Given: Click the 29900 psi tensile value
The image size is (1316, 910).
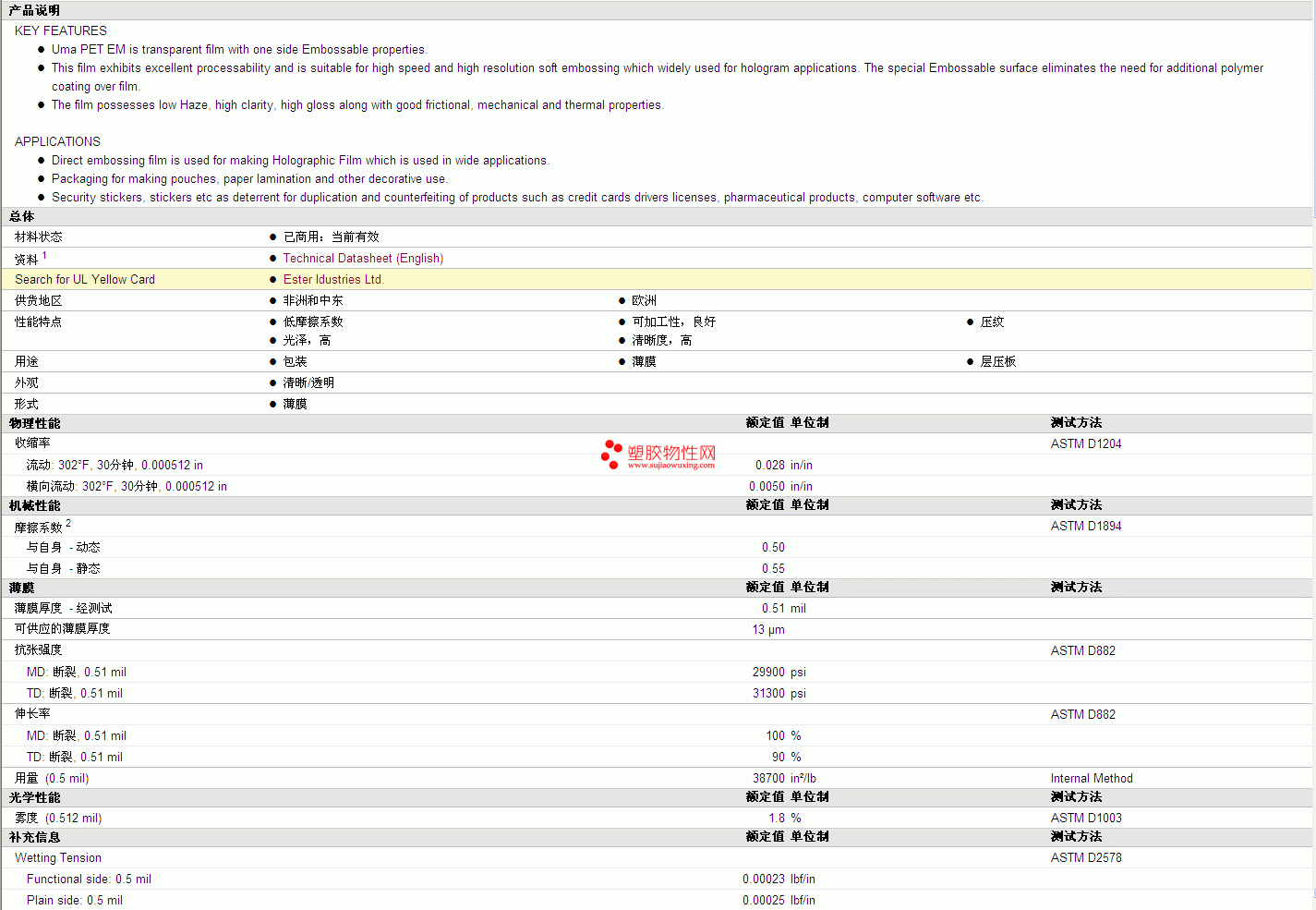Looking at the screenshot, I should [779, 673].
